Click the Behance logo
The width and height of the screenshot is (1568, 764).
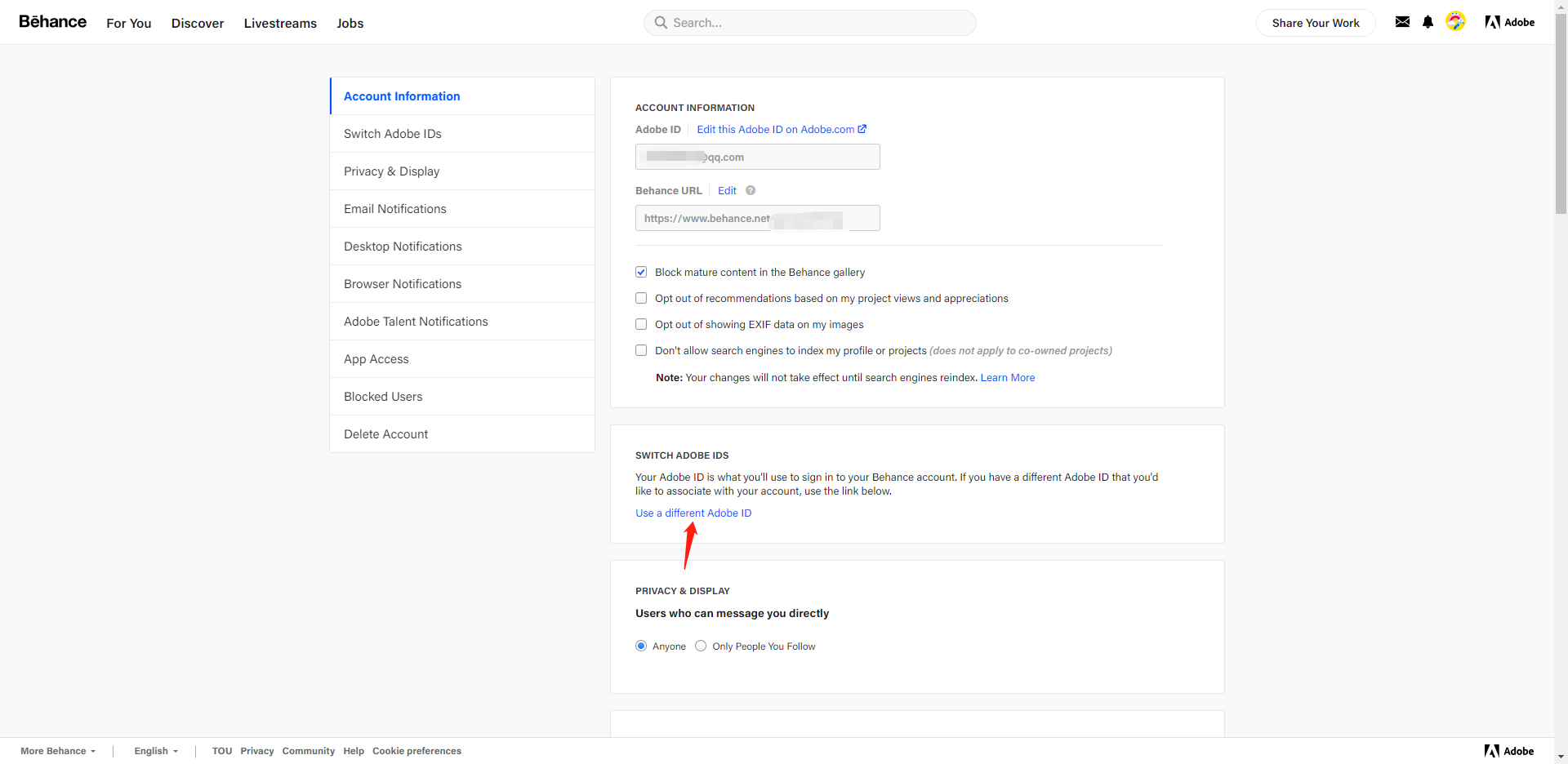point(53,22)
